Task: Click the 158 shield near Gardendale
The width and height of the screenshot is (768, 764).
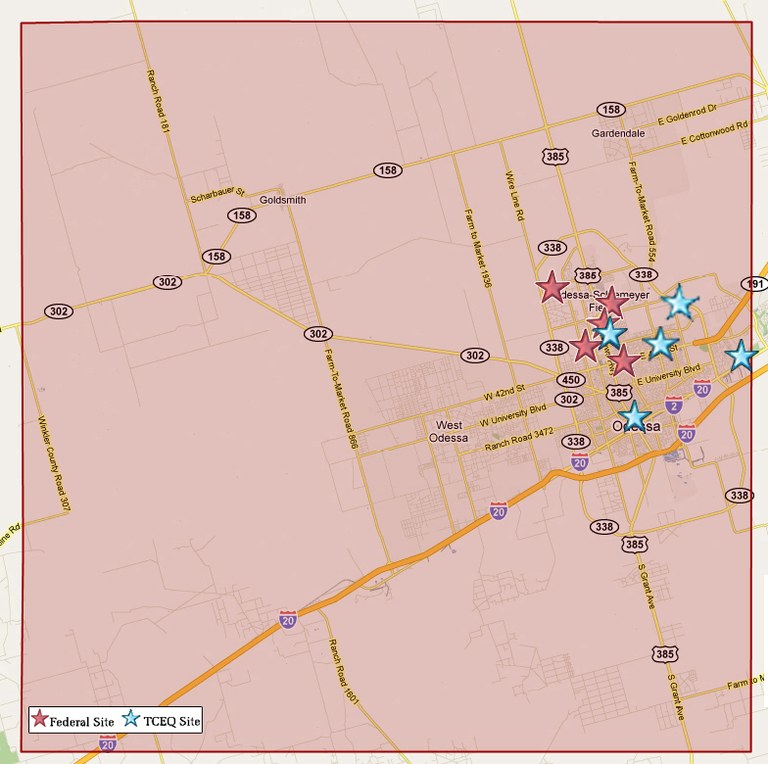Action: (x=612, y=110)
